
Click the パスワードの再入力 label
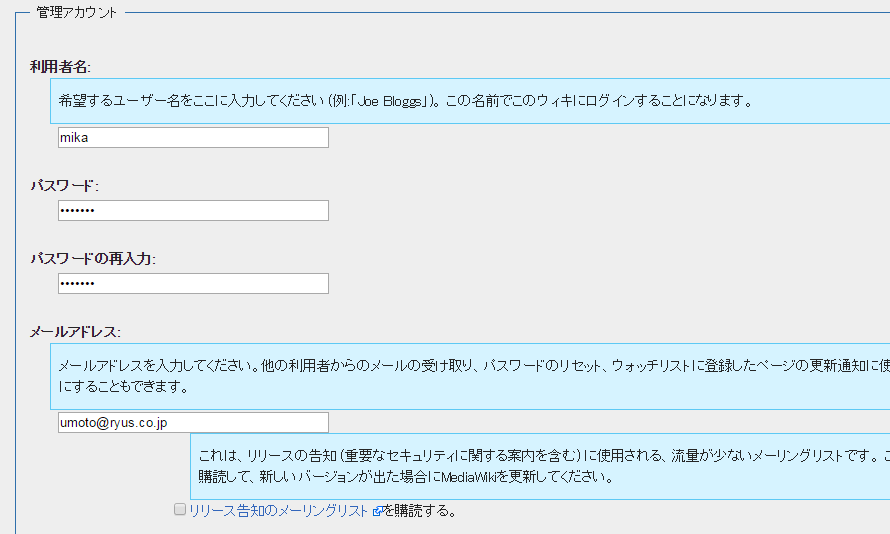click(x=92, y=259)
